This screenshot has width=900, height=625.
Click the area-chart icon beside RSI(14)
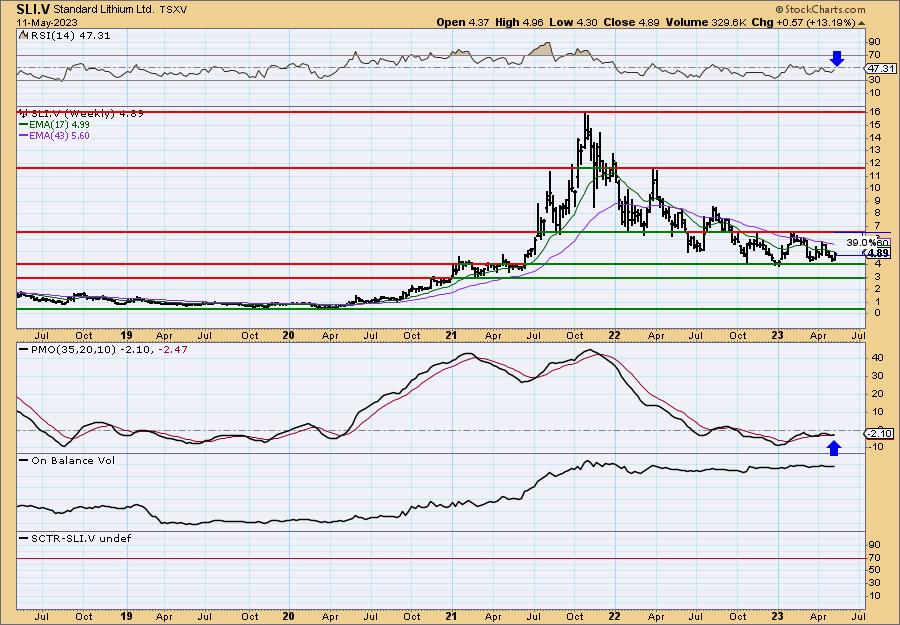(23, 35)
